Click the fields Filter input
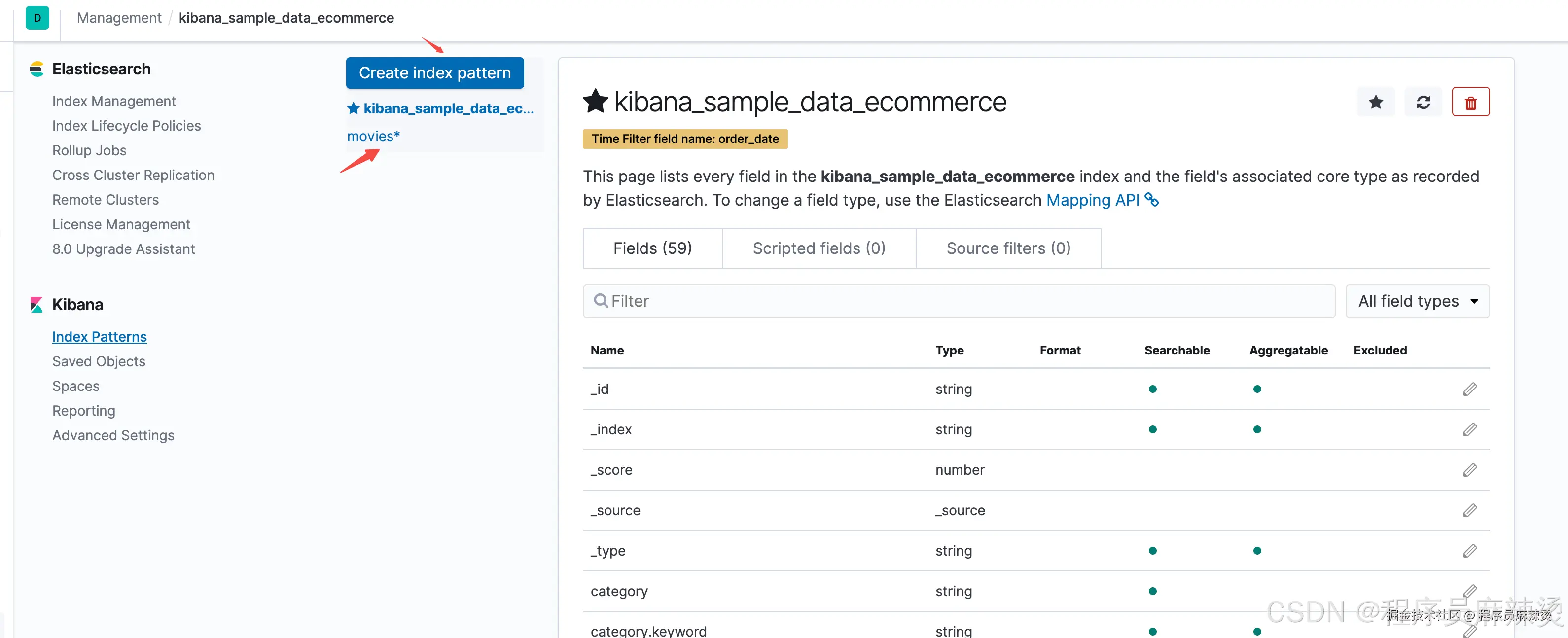This screenshot has height=638, width=1568. 959,301
